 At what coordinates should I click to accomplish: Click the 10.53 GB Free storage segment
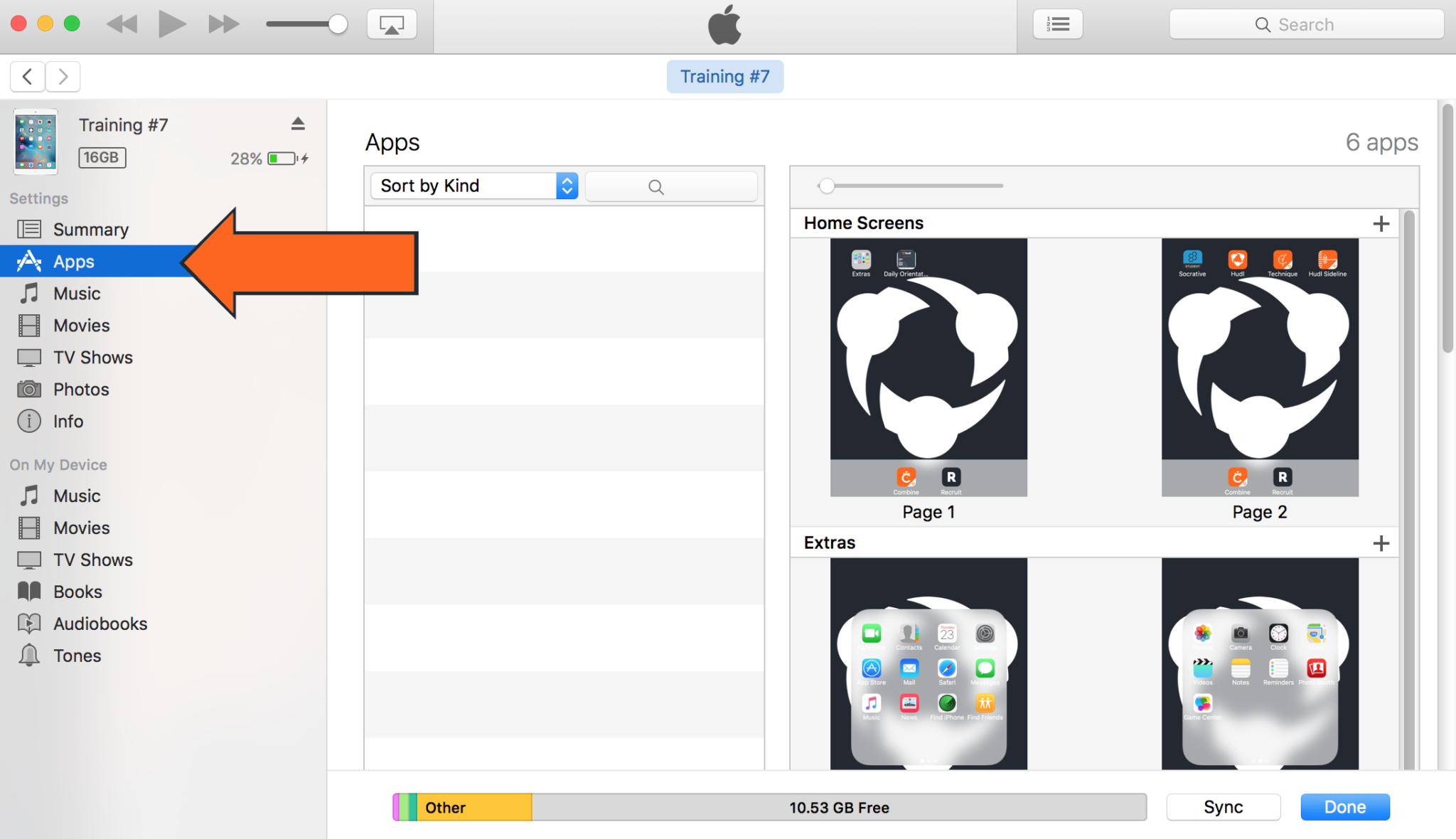(x=839, y=807)
